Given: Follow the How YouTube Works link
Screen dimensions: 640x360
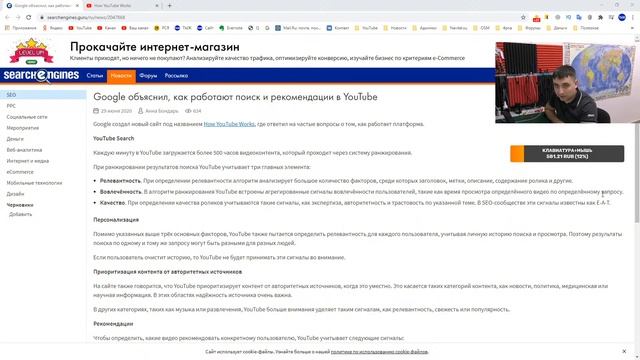Looking at the screenshot, I should 229,124.
